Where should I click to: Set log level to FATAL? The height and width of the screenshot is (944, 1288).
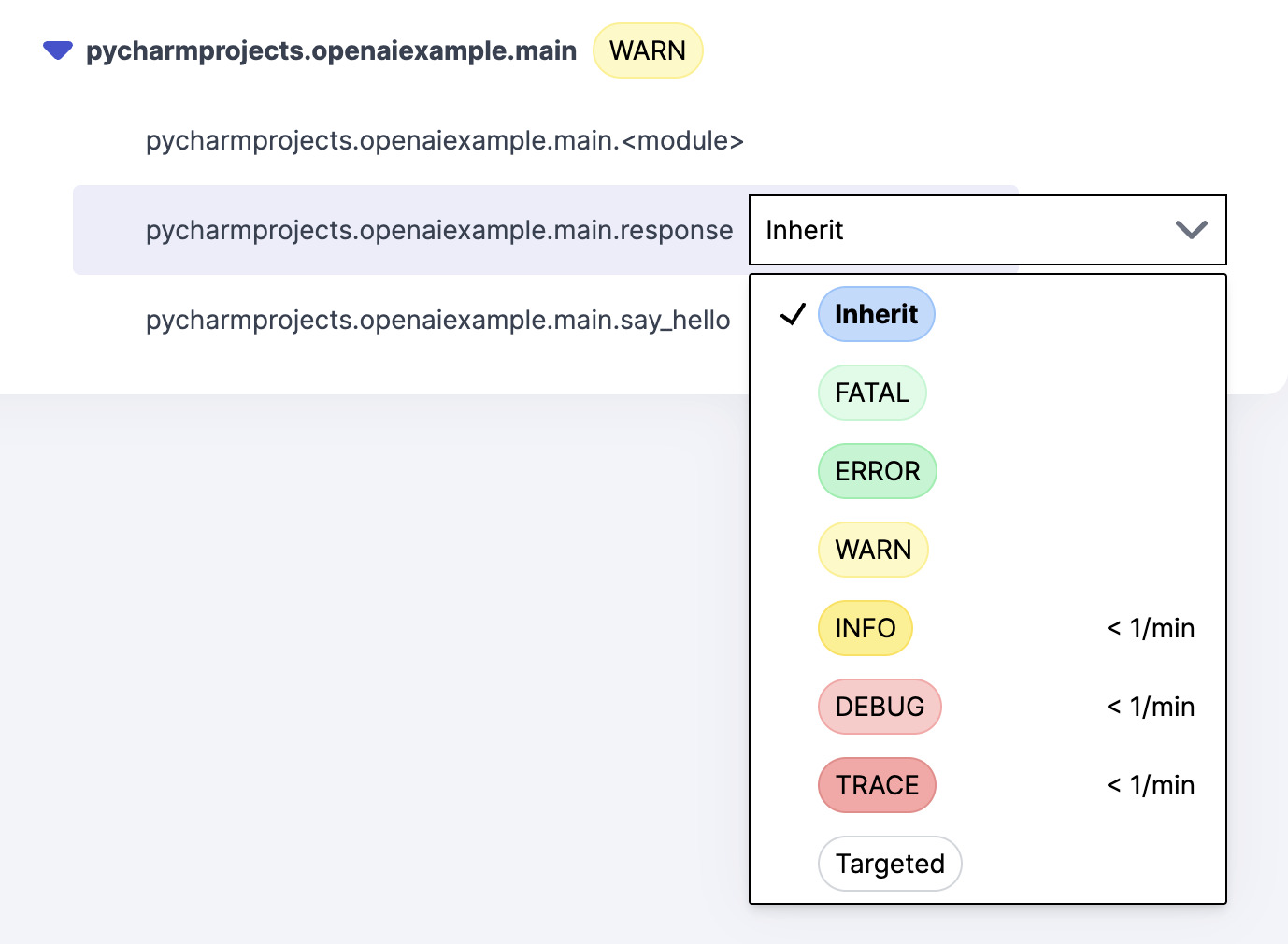click(871, 393)
